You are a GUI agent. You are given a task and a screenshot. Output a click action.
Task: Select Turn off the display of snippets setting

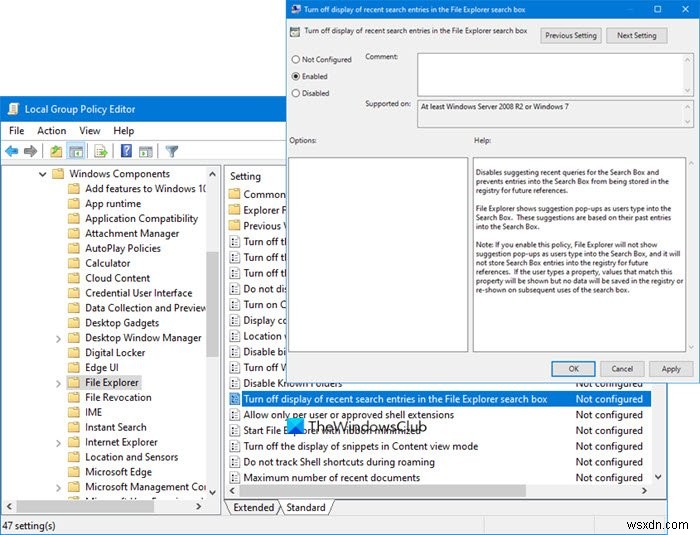point(361,446)
